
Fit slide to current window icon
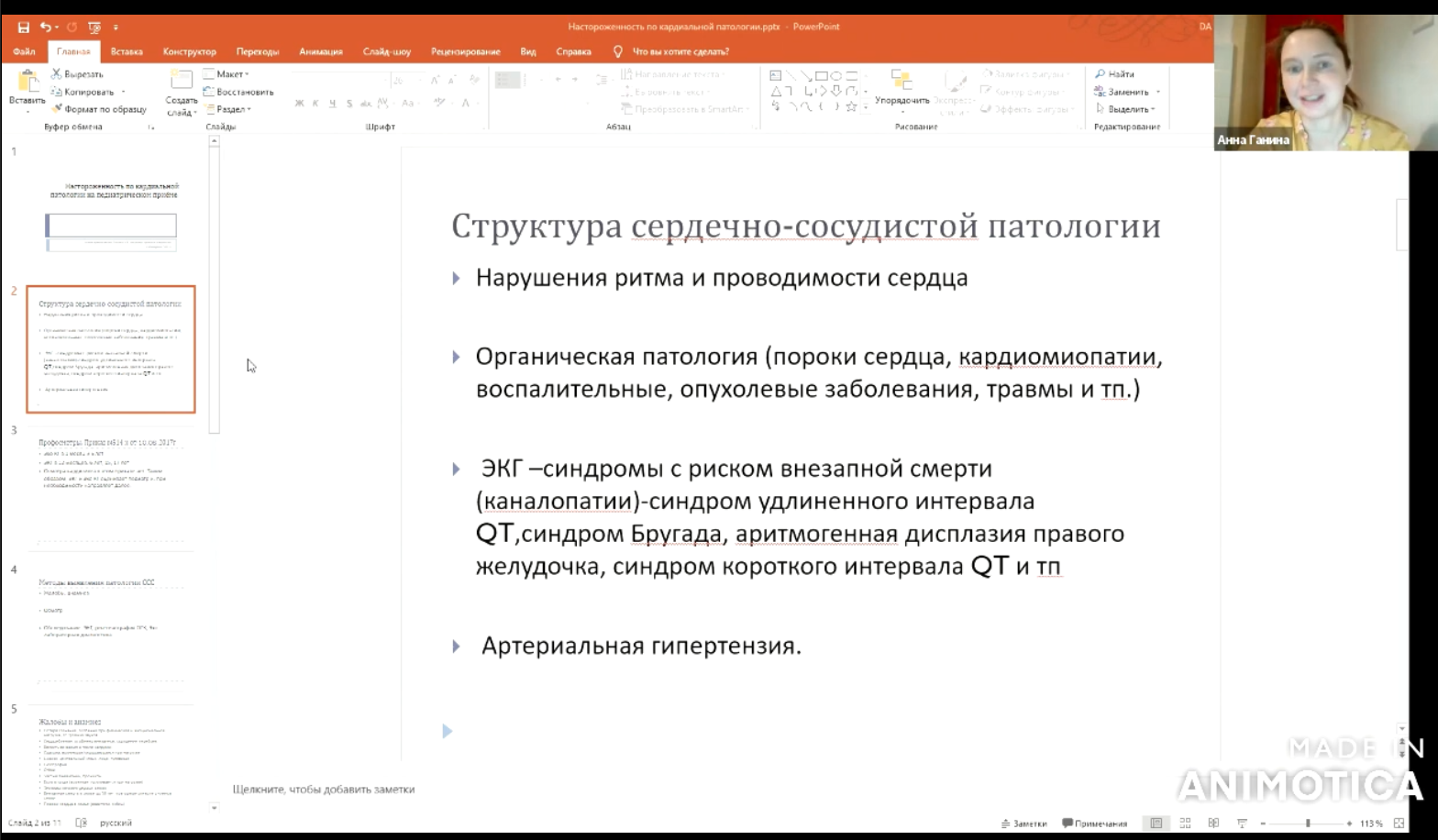(1399, 823)
